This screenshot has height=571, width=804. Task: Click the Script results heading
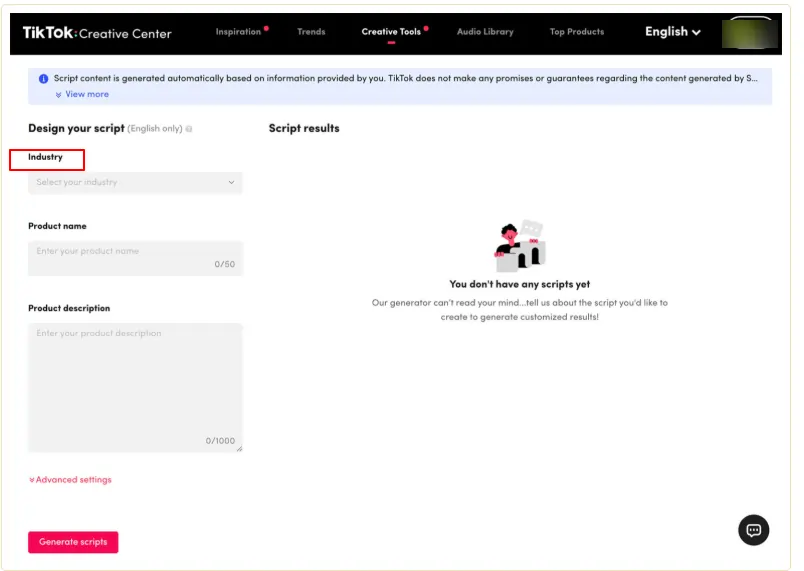point(304,128)
